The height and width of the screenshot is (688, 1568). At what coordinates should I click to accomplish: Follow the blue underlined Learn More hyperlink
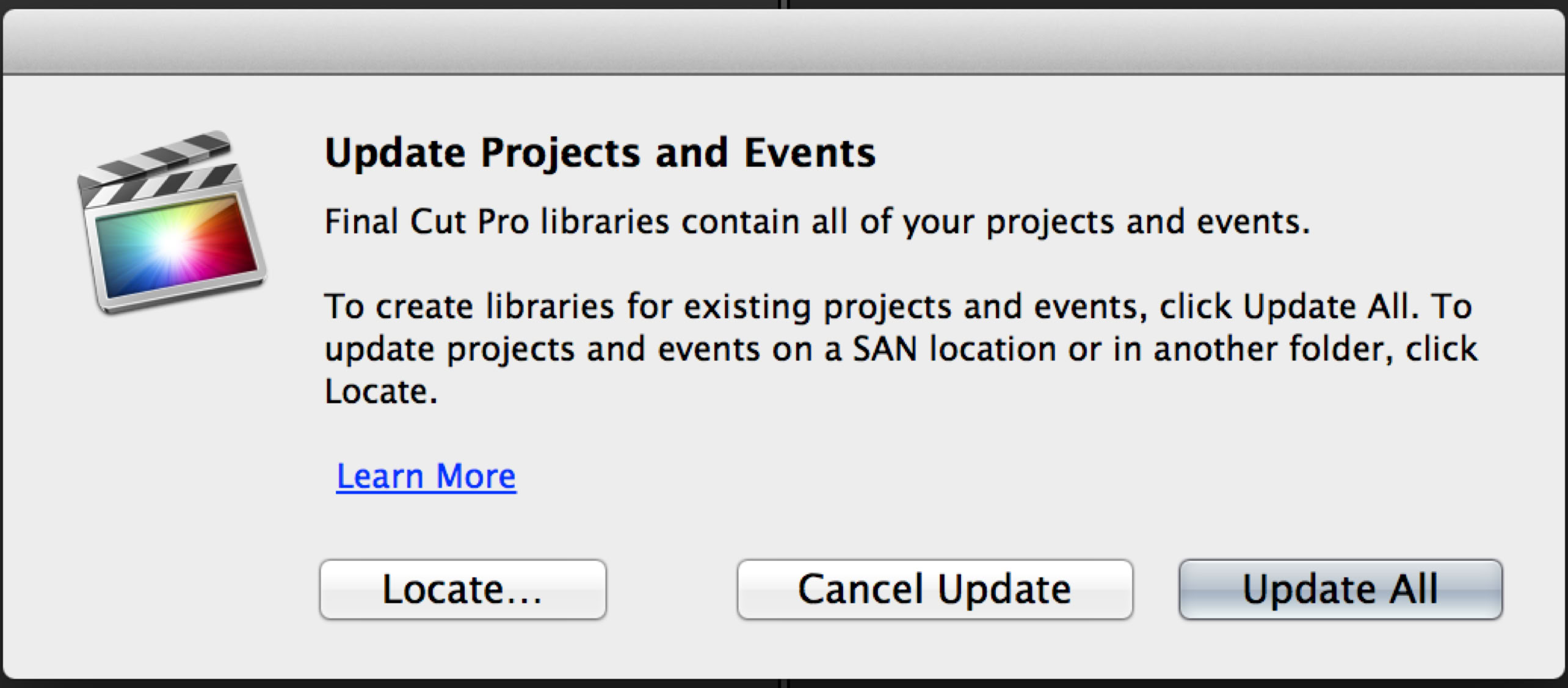(426, 476)
